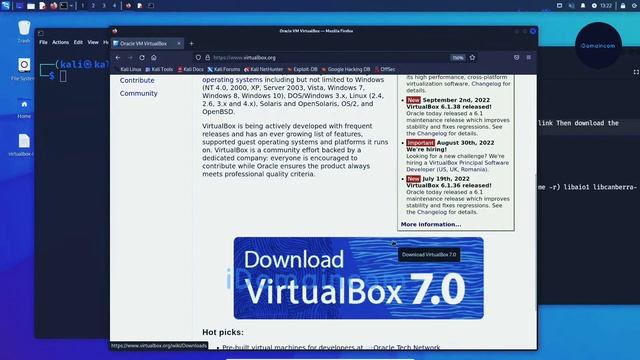Open Changelog link under 6.1.36 news
The image size is (640, 360).
pos(432,212)
